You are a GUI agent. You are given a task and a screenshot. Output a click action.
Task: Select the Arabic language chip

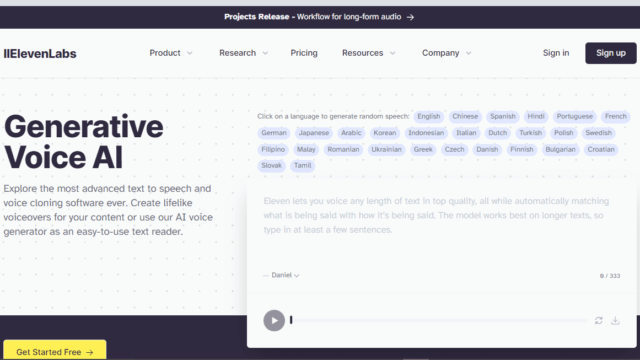coord(351,133)
